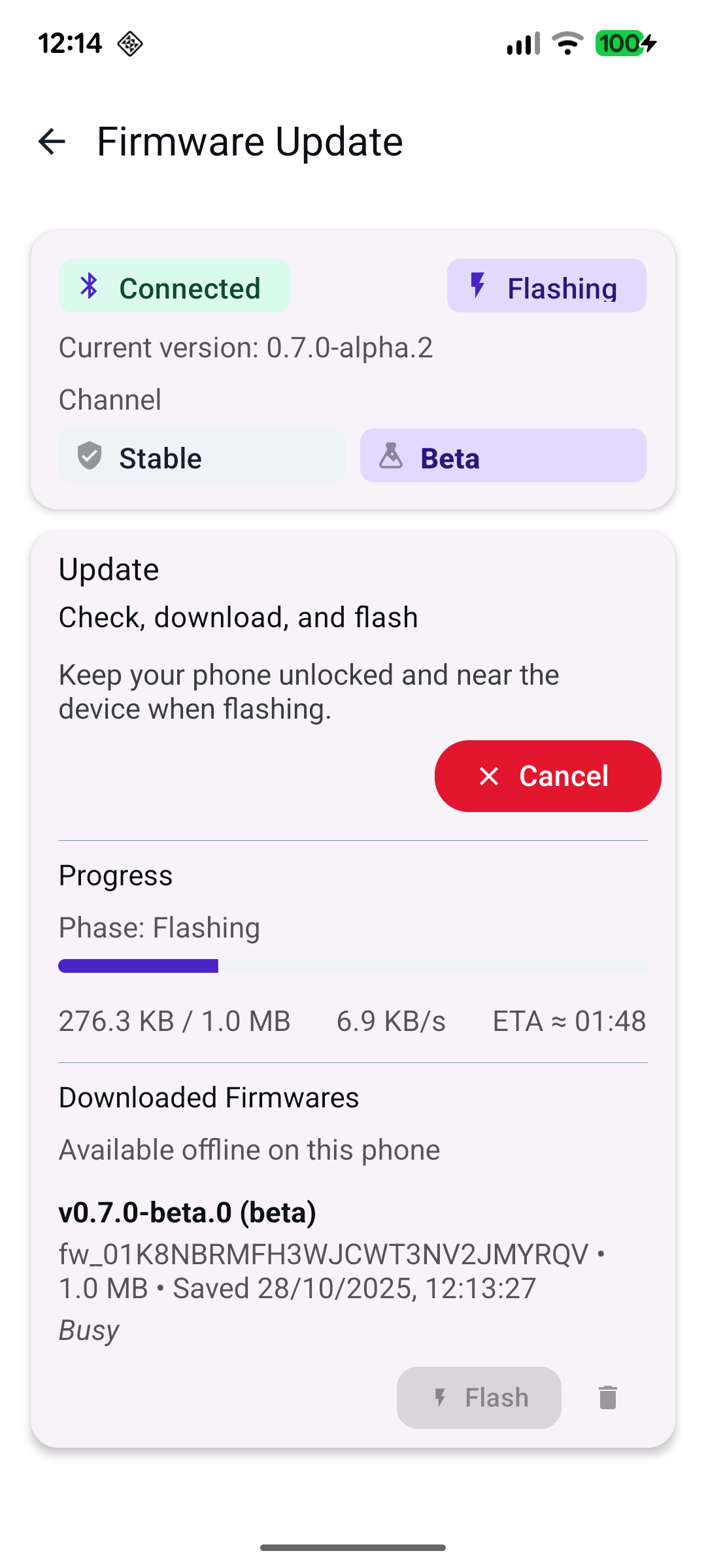Viewport: 706px width, 1568px height.
Task: Tap the cellular signal bars icon
Action: [523, 44]
